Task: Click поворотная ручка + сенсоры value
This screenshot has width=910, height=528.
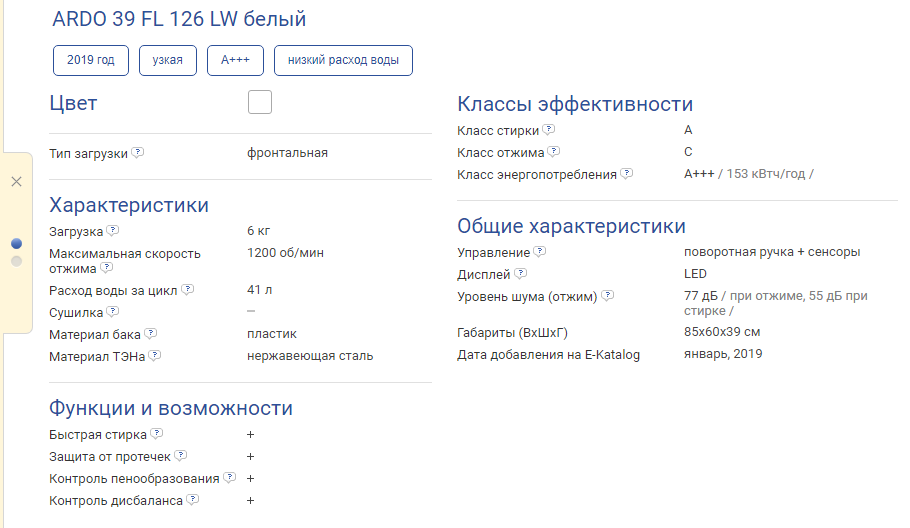Action: click(x=772, y=252)
